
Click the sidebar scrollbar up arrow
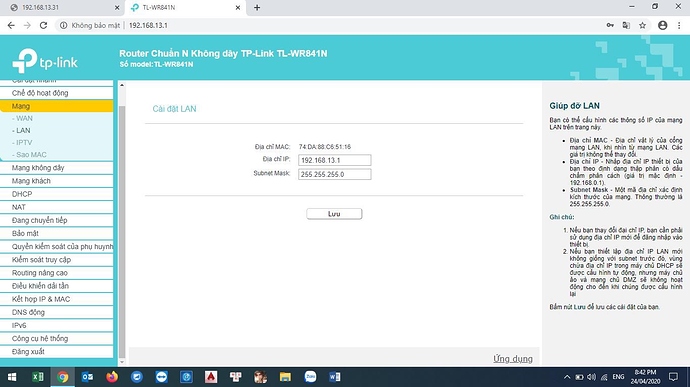click(122, 85)
